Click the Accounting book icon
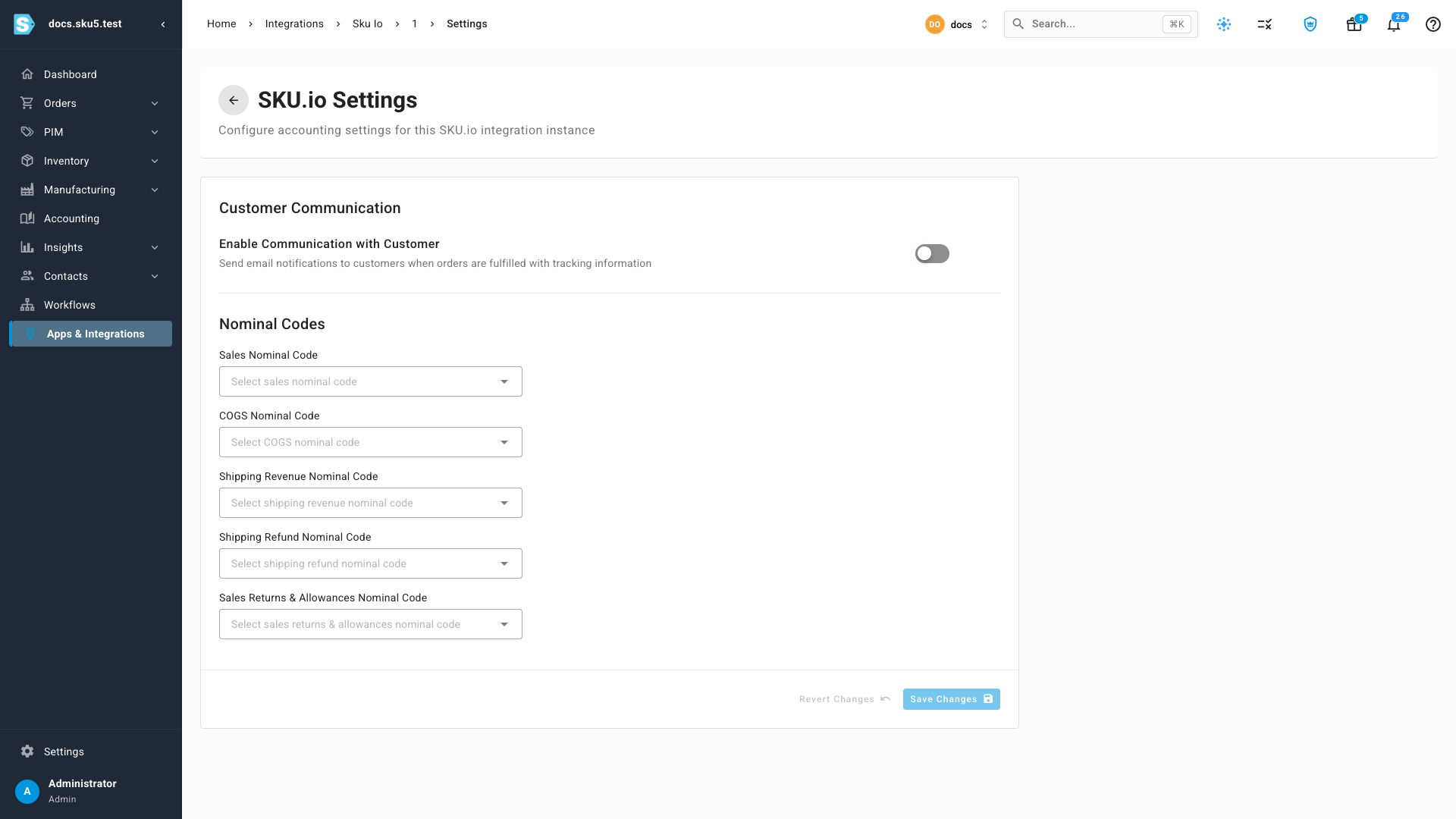The height and width of the screenshot is (819, 1456). click(x=27, y=218)
